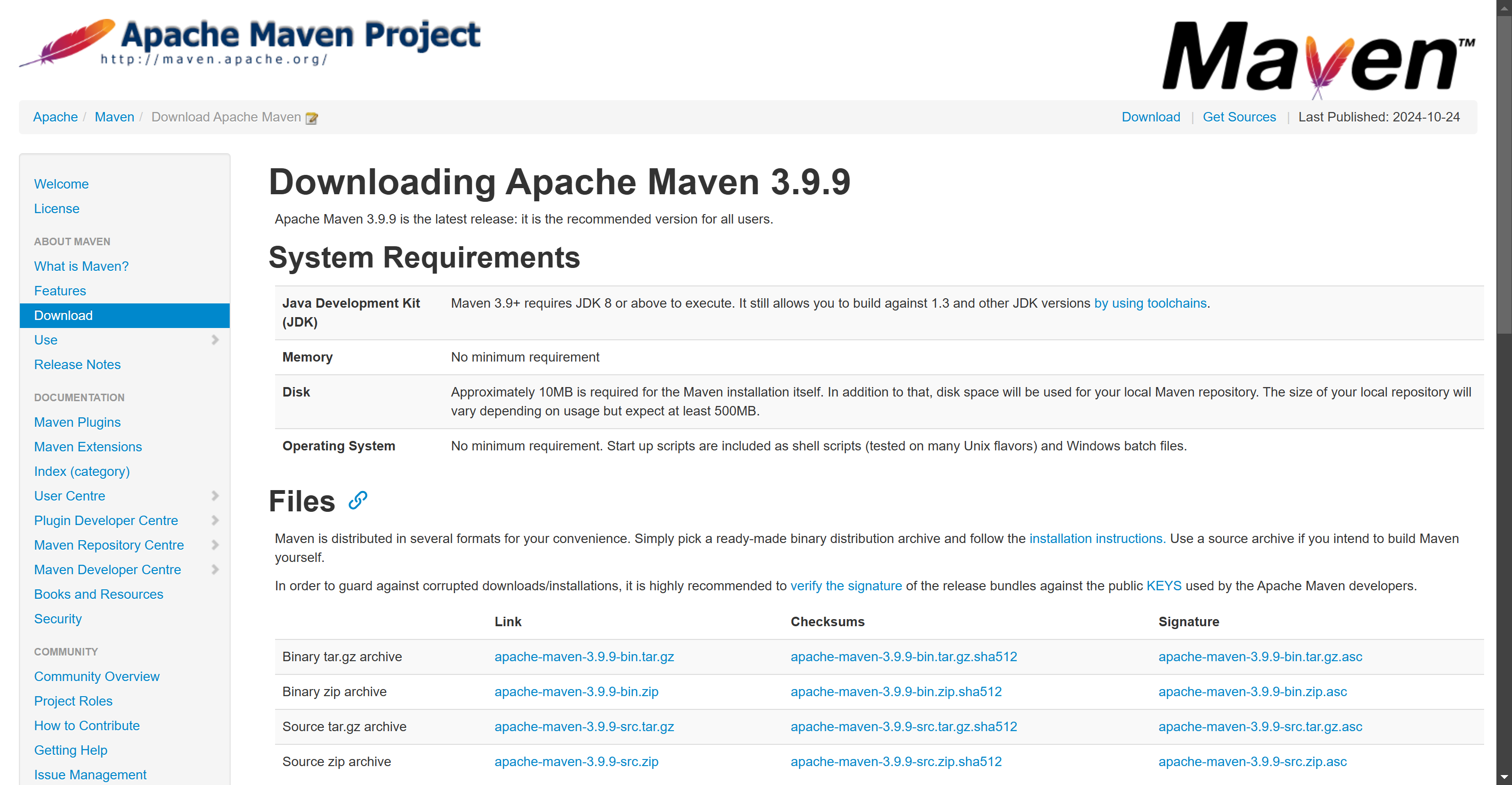Click the Files section anchor link icon
The height and width of the screenshot is (785, 1512).
pos(357,500)
